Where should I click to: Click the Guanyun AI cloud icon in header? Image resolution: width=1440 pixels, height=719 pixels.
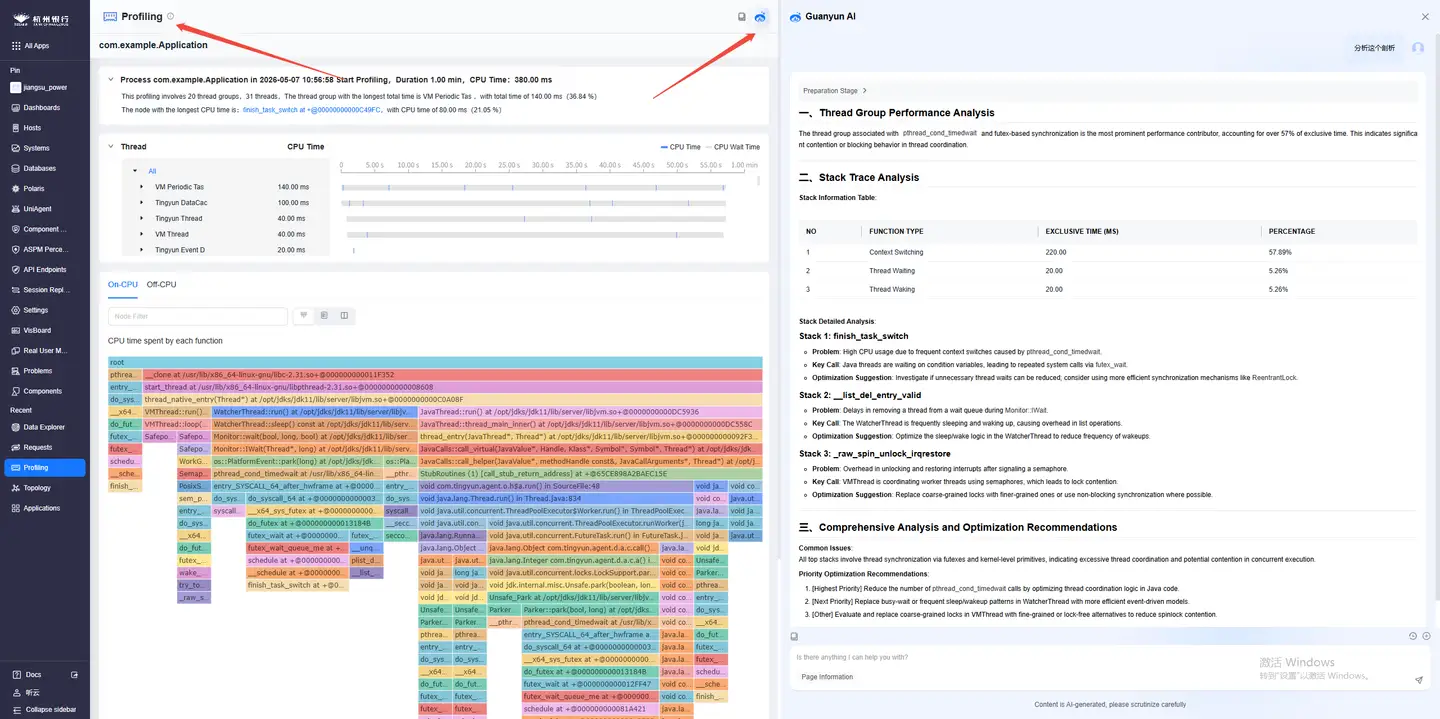coord(761,16)
